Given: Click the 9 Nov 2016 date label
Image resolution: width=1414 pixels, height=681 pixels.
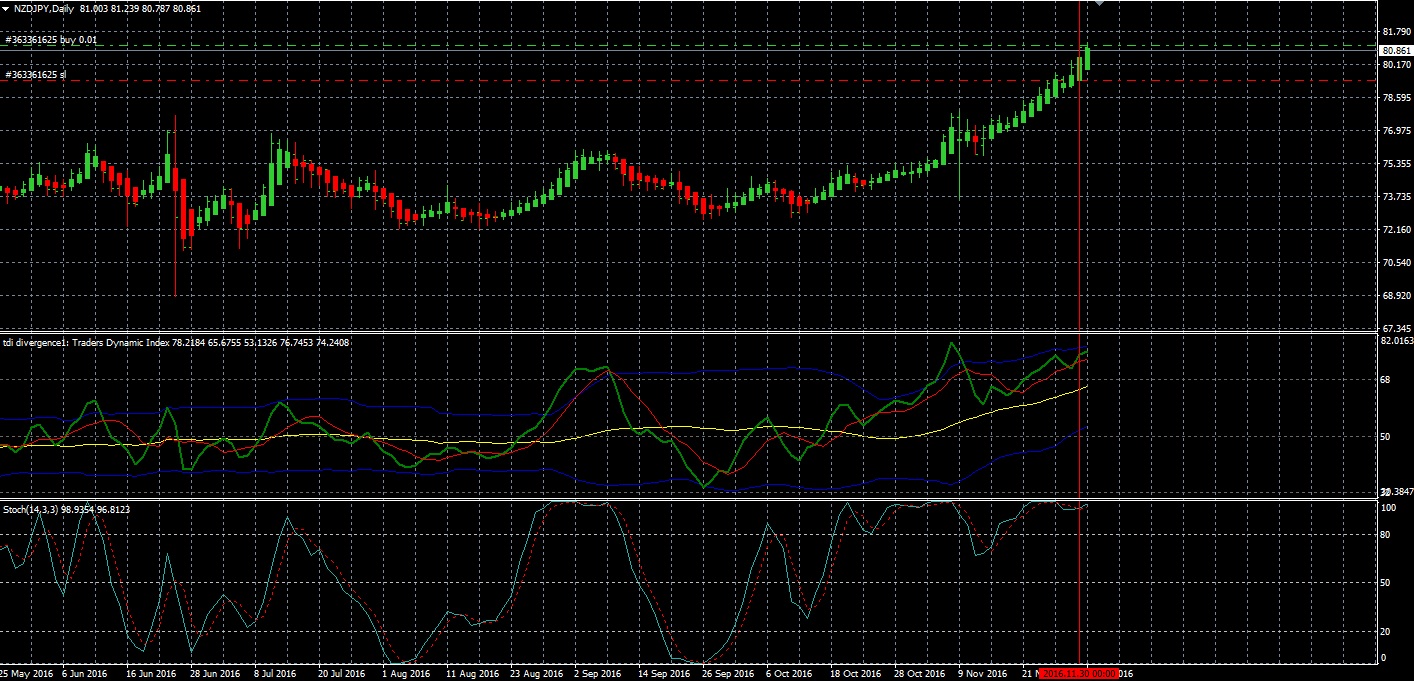Looking at the screenshot, I should tap(982, 674).
